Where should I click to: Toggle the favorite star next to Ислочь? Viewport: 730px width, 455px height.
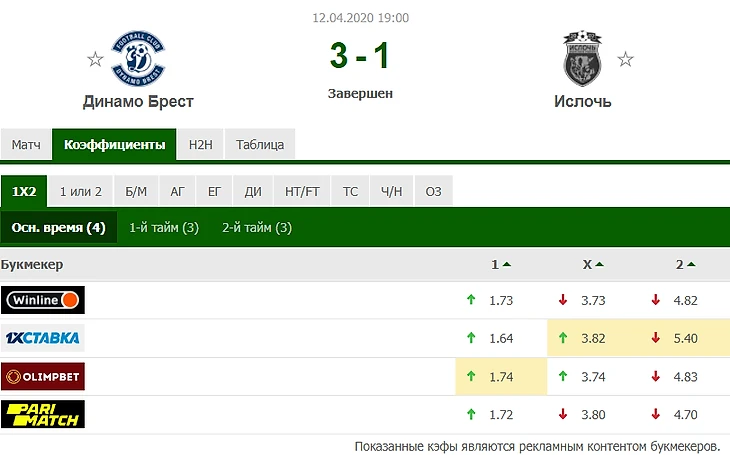point(625,59)
